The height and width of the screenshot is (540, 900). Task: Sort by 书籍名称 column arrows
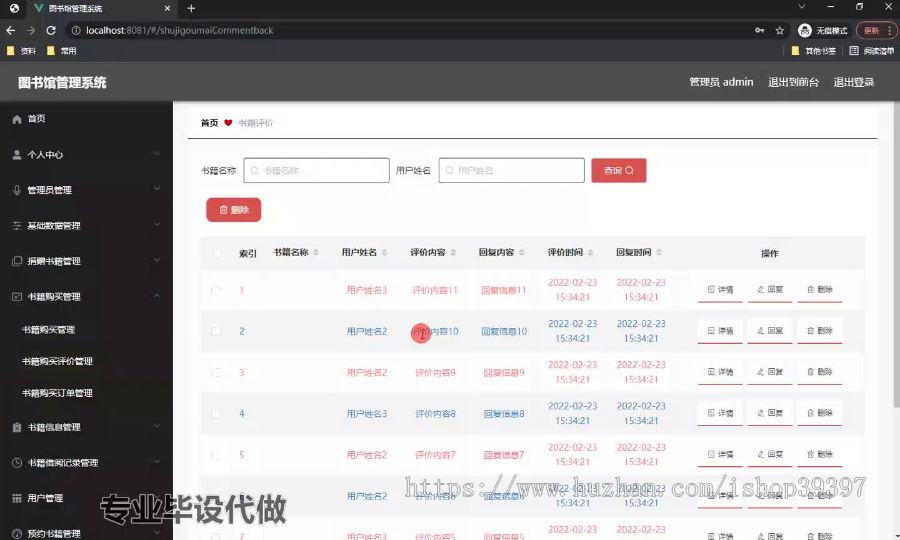[x=316, y=252]
